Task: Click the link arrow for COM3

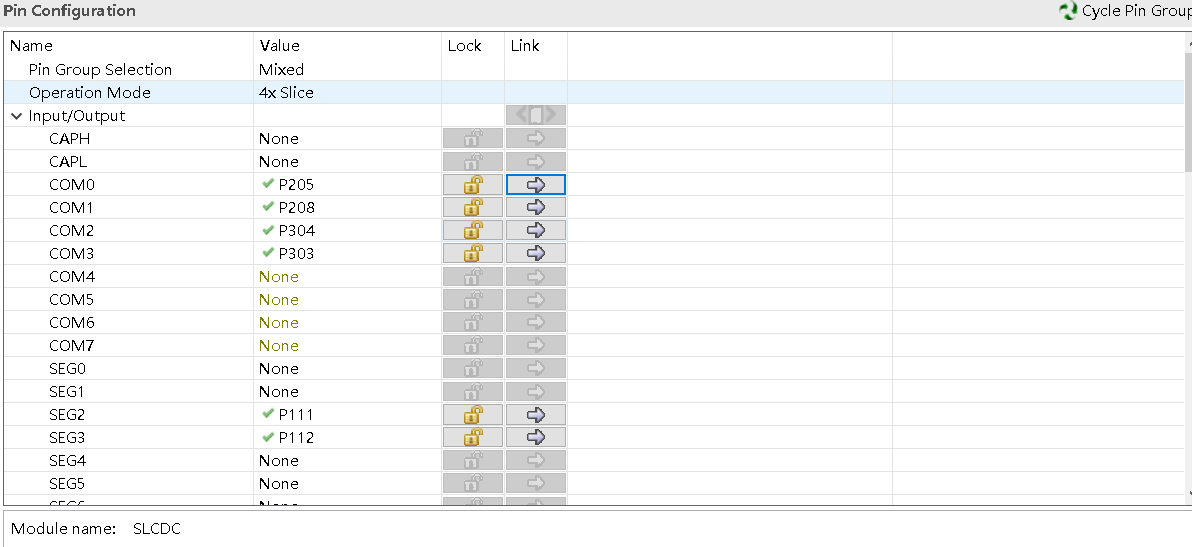Action: point(536,253)
